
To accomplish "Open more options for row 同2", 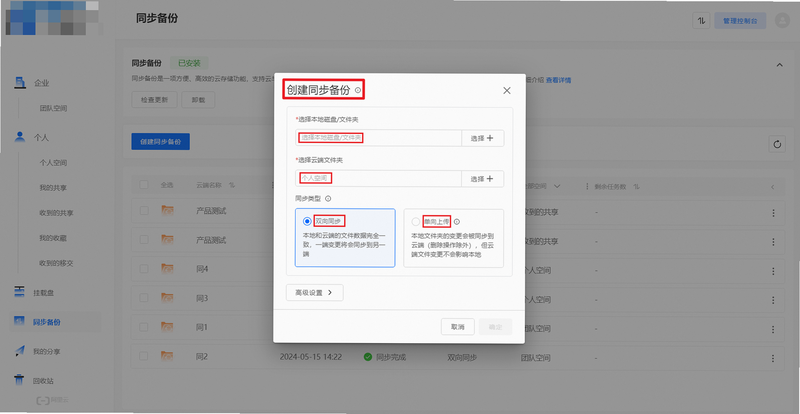I will pos(773,357).
